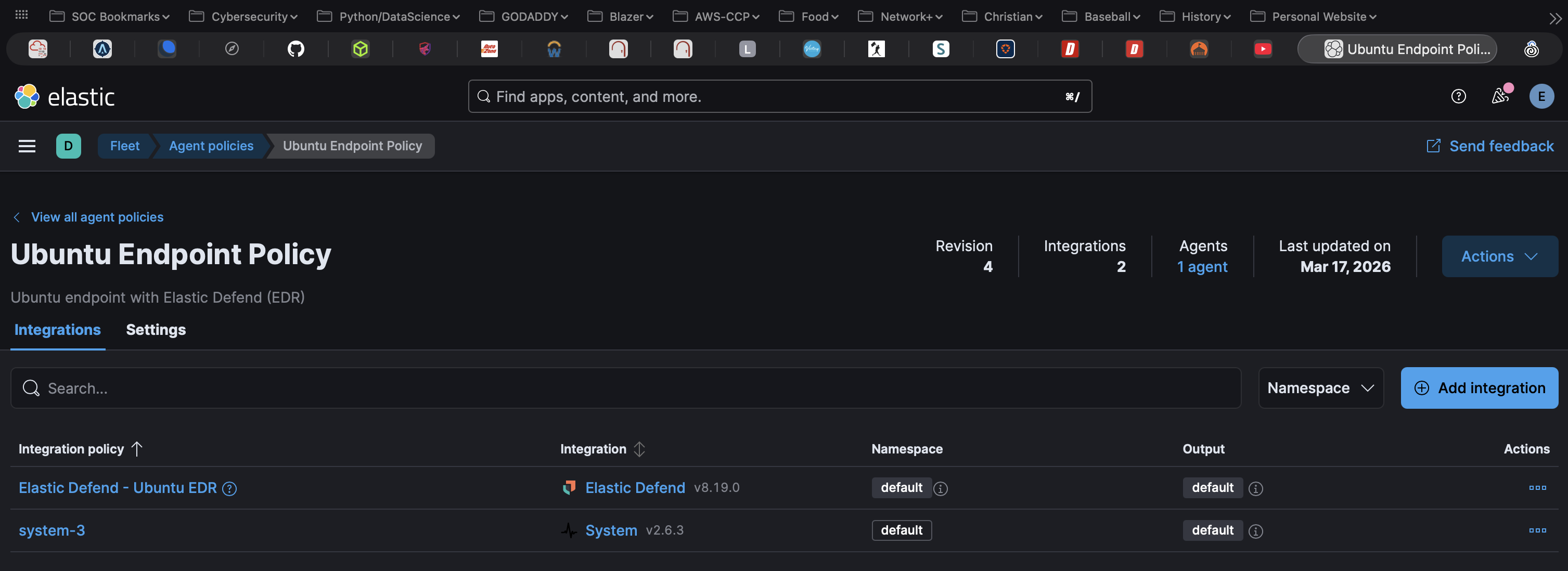
Task: Expand the Network+ bookmarks folder
Action: (900, 17)
